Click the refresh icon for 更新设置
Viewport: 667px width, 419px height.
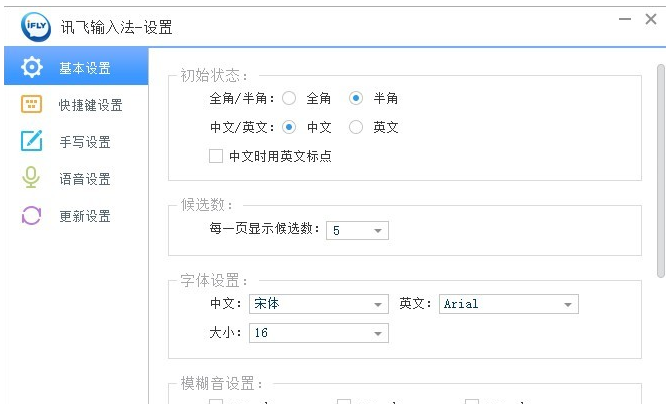tap(31, 215)
